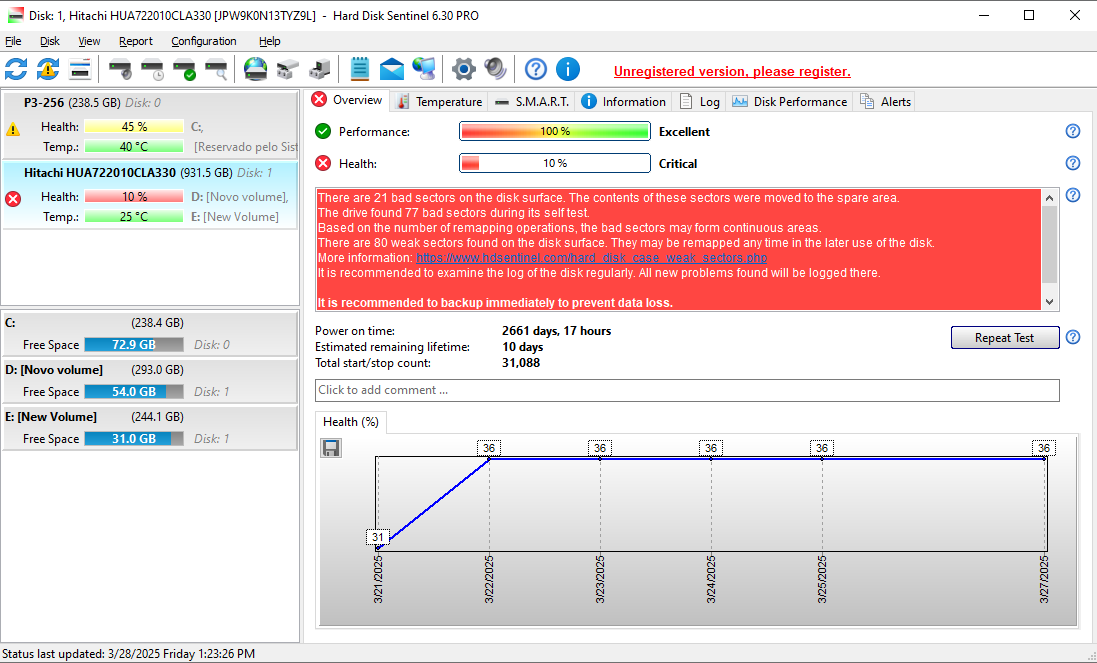Click the status bar last updated text
This screenshot has height=663, width=1097.
click(x=129, y=654)
